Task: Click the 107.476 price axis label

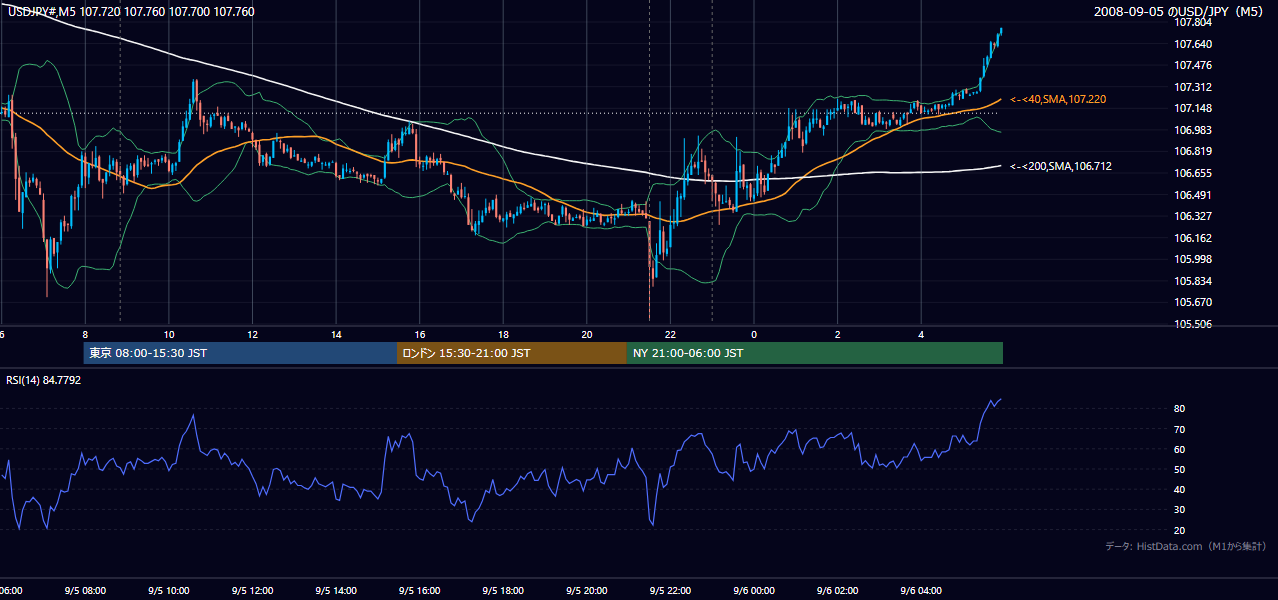Action: tap(1194, 65)
